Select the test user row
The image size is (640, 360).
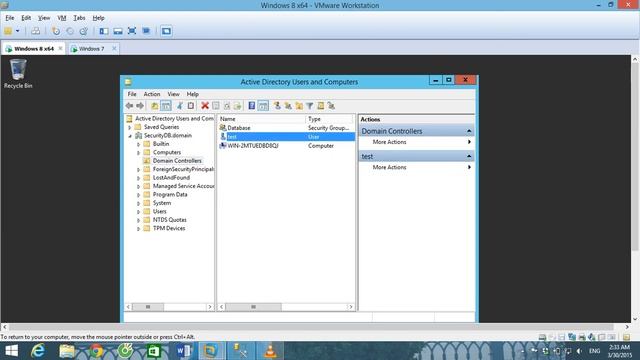286,137
